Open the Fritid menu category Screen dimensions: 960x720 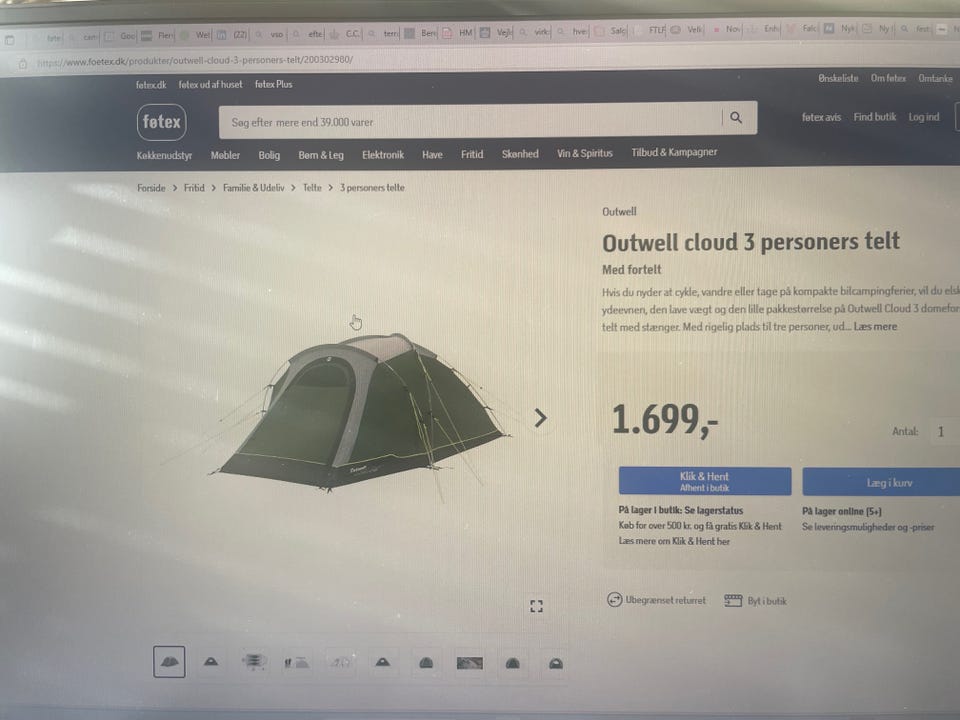[472, 154]
